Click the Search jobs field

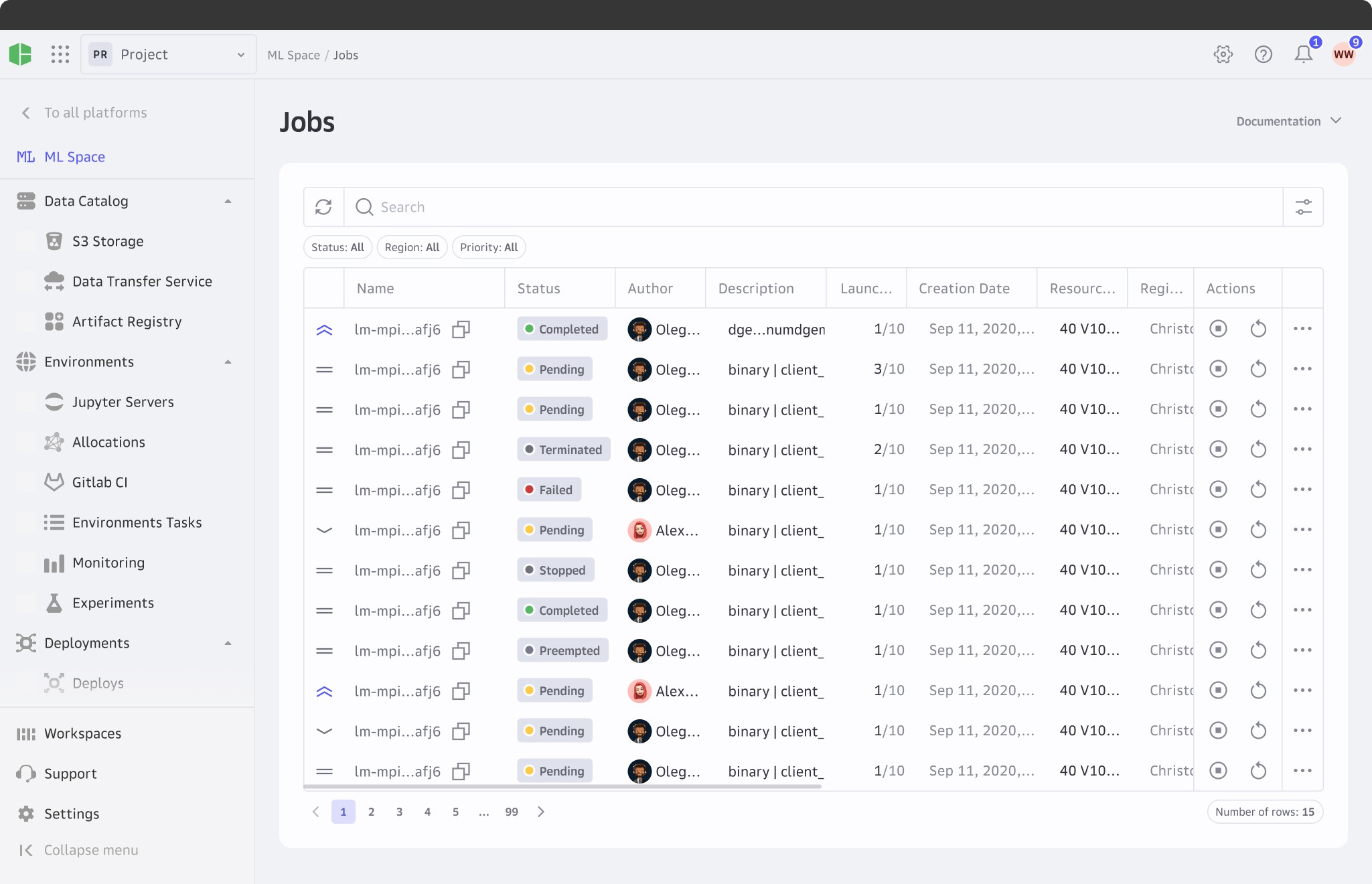click(813, 207)
